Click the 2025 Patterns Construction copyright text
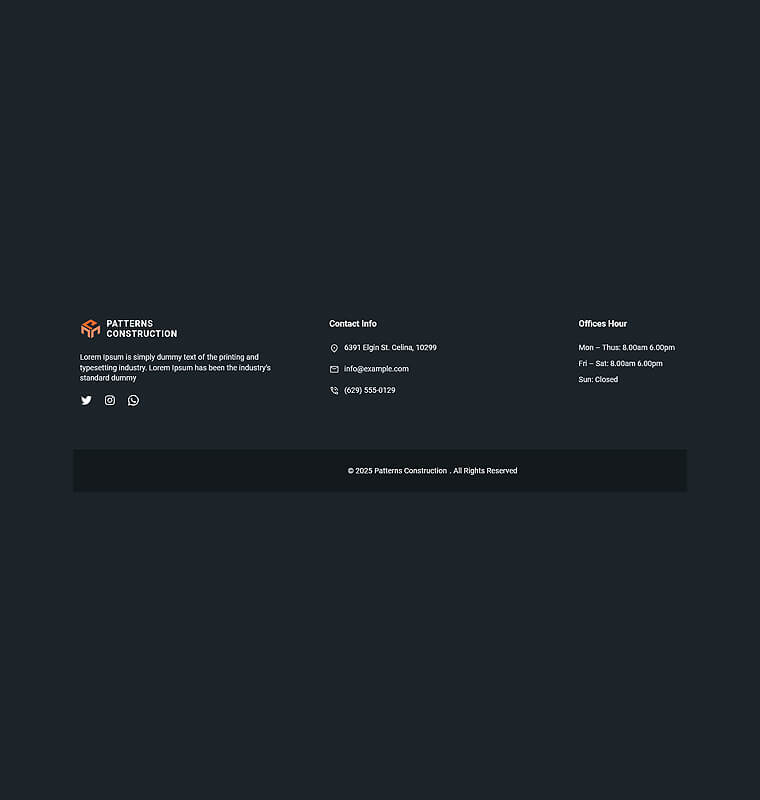Image resolution: width=760 pixels, height=800 pixels. click(x=397, y=471)
